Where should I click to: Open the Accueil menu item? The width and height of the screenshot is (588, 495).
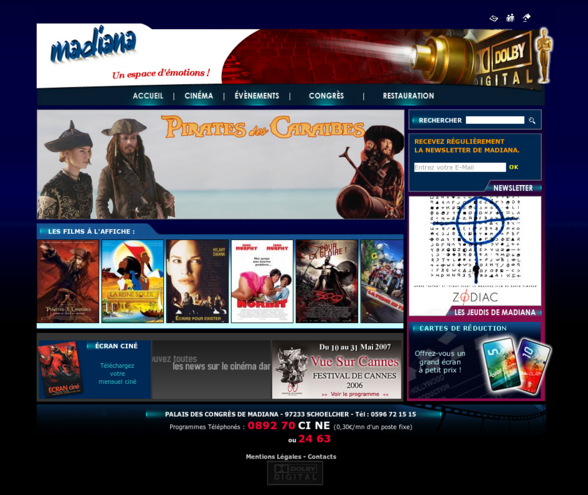point(148,96)
